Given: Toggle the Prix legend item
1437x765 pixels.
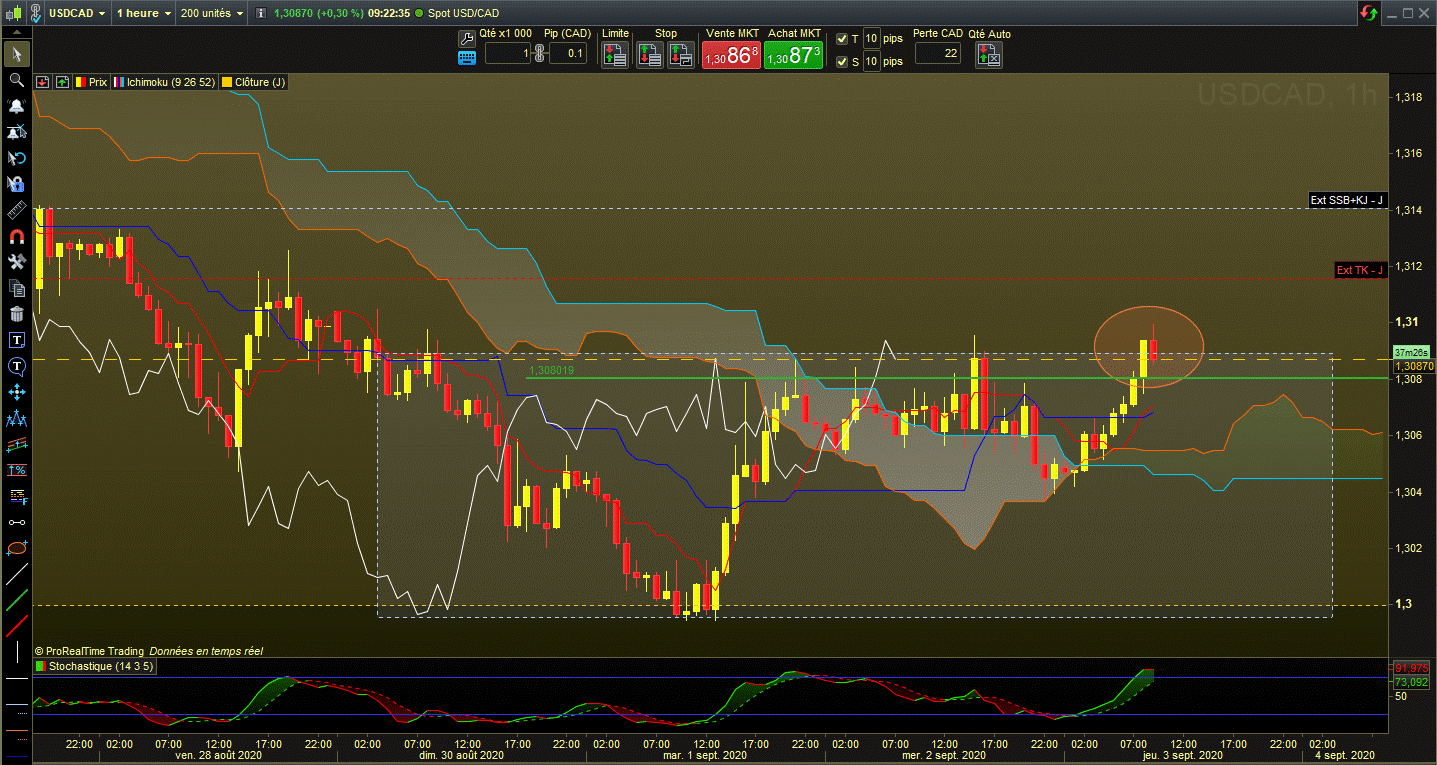Looking at the screenshot, I should point(92,82).
